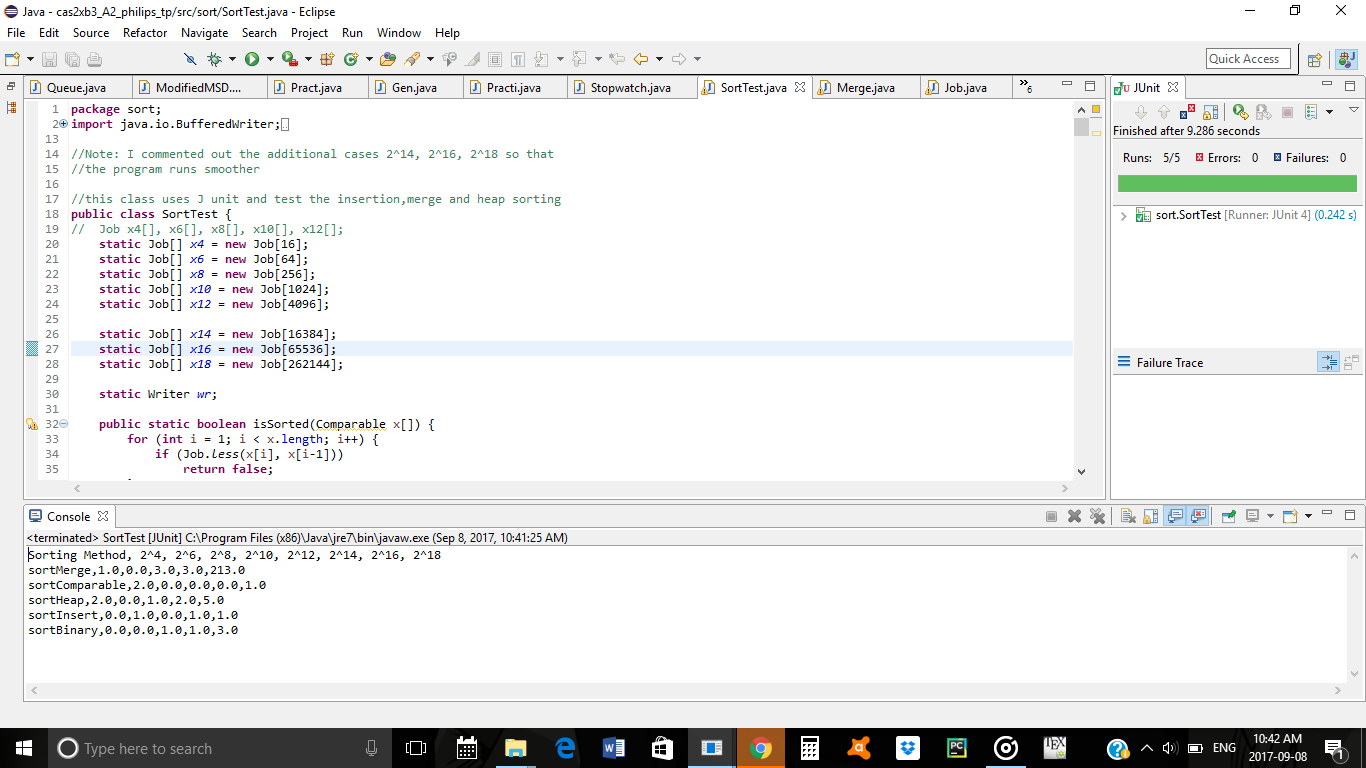Open Chrome from the Windows taskbar

click(x=761, y=748)
